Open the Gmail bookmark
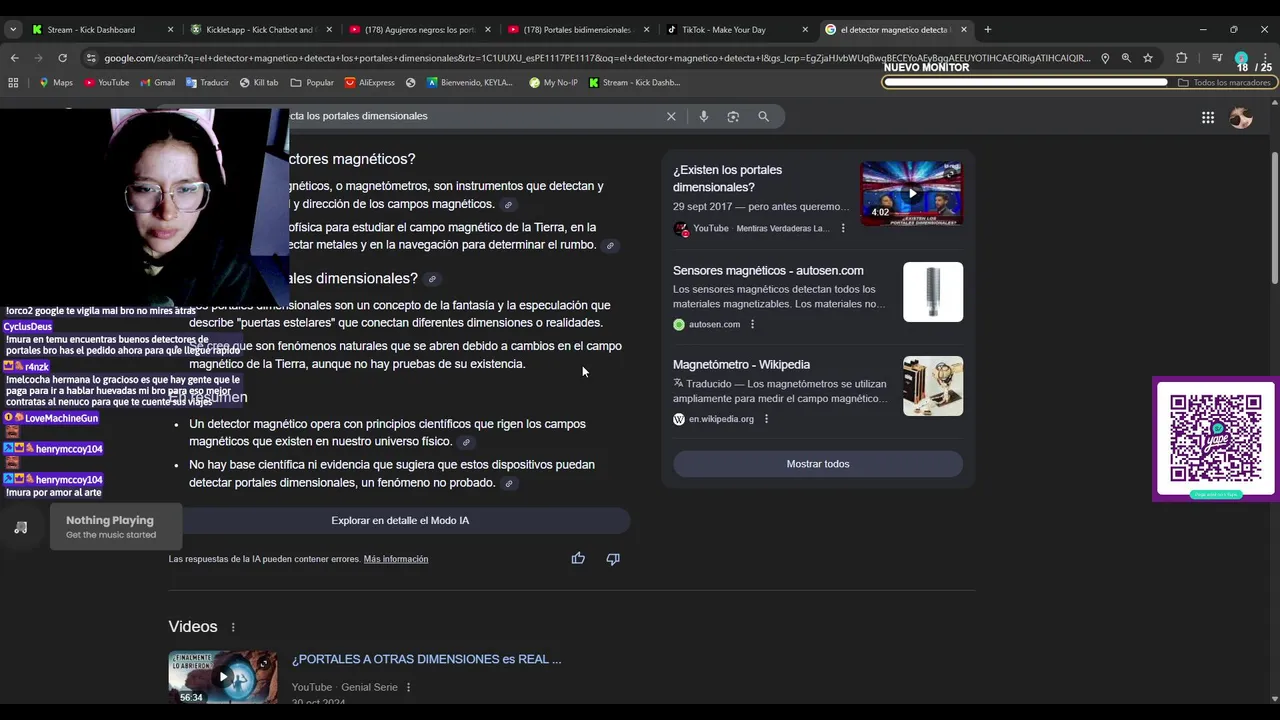 click(x=157, y=83)
